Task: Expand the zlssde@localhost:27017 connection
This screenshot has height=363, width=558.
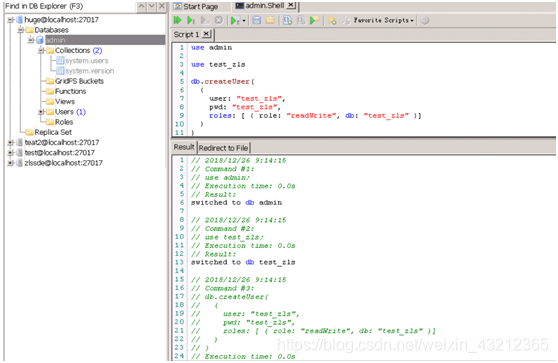Action: (11, 163)
